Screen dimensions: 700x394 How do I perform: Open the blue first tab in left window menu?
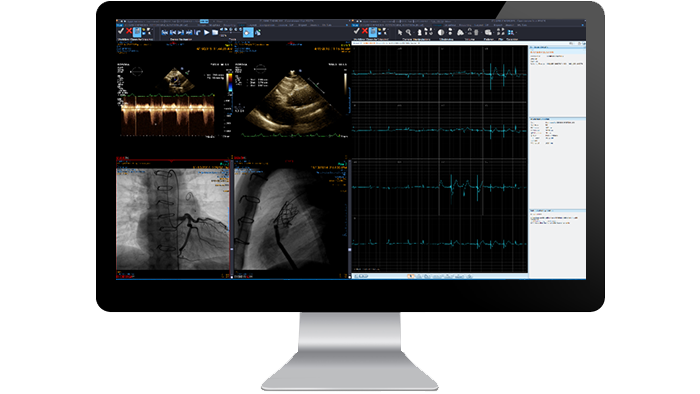pyautogui.click(x=120, y=25)
